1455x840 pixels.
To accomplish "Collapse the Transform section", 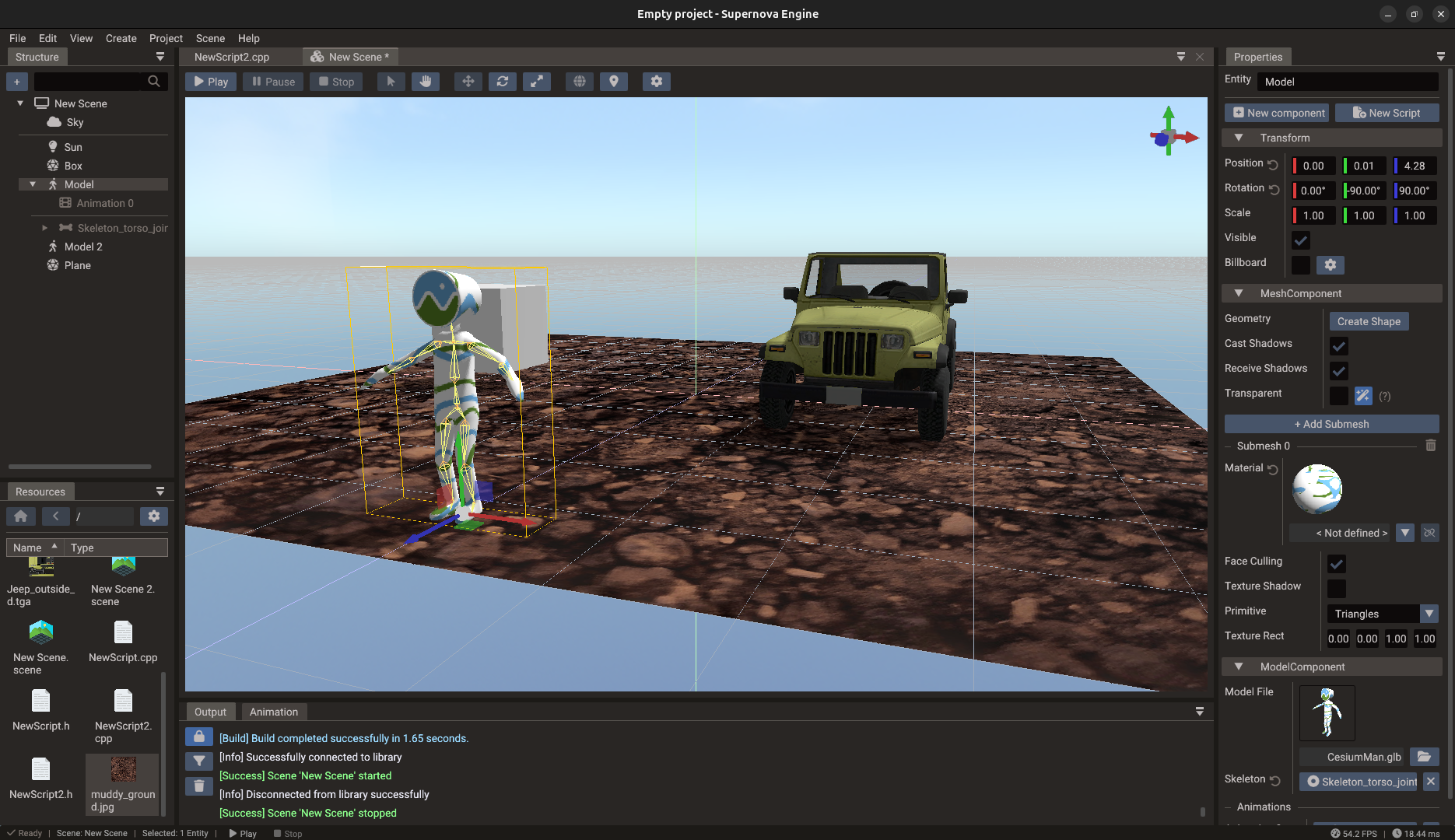I will 1239,137.
